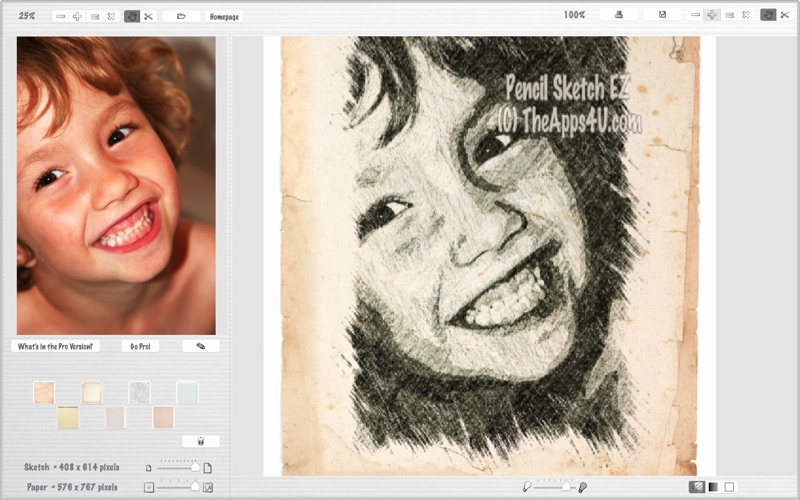
Task: Click large page icon right of Sketch slider
Action: (x=208, y=468)
